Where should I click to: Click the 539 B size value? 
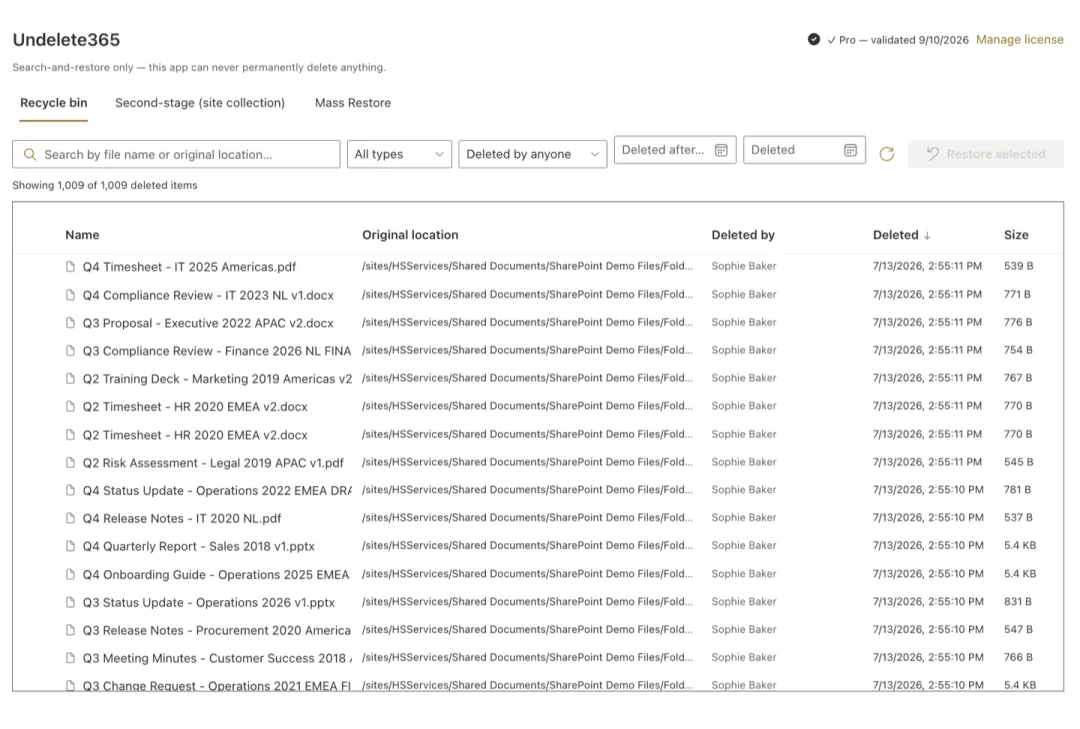click(x=1018, y=266)
